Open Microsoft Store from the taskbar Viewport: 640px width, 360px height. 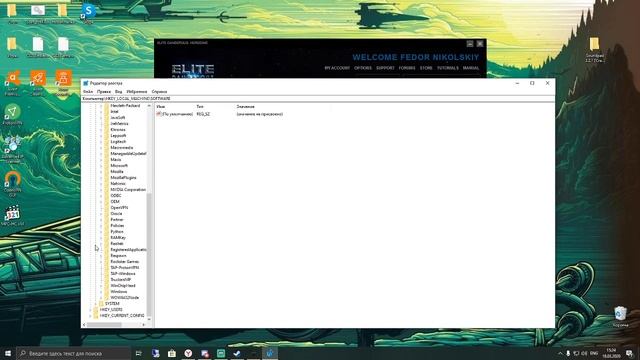pyautogui.click(x=172, y=353)
